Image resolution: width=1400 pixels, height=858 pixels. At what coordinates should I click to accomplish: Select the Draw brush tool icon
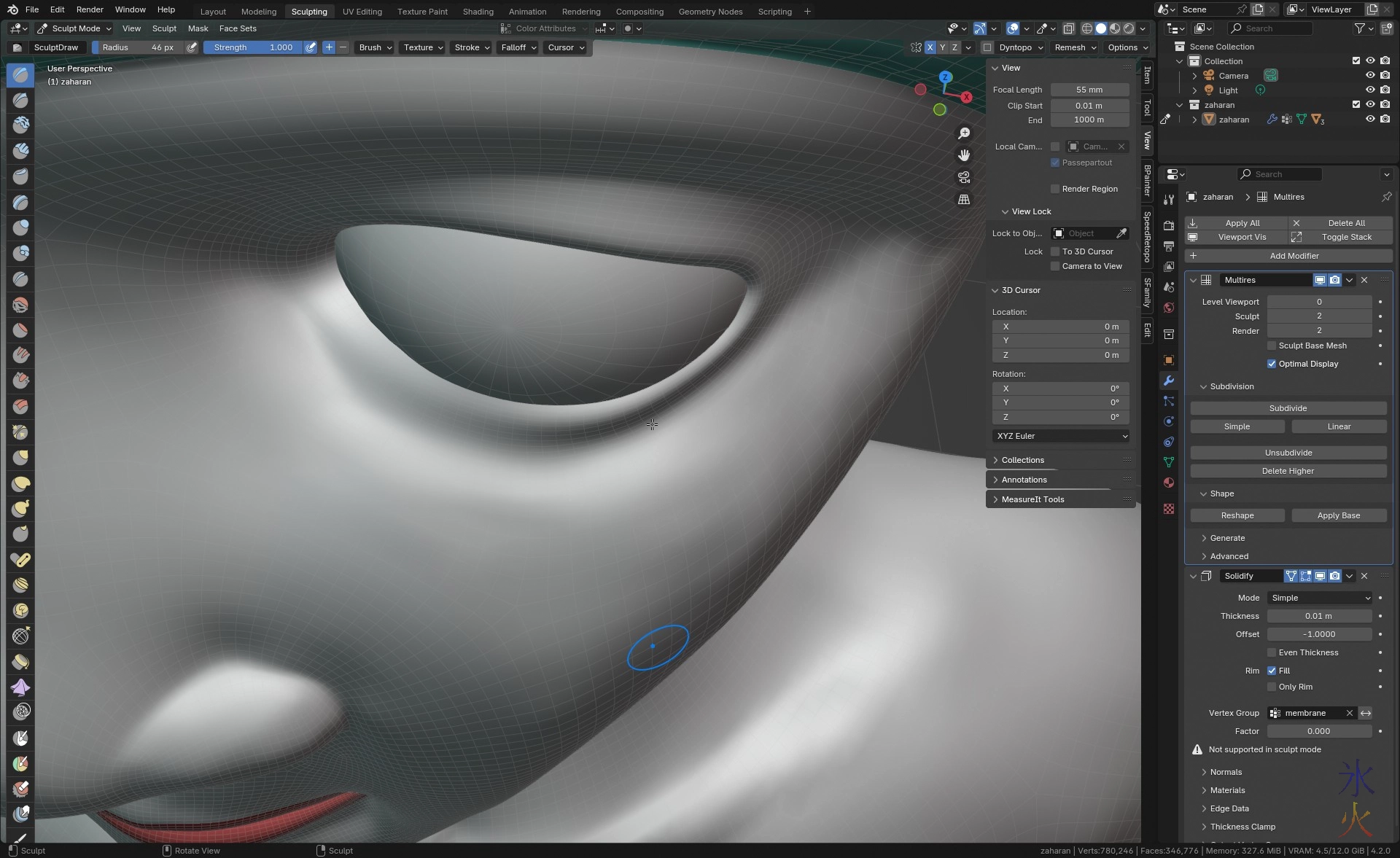[20, 74]
